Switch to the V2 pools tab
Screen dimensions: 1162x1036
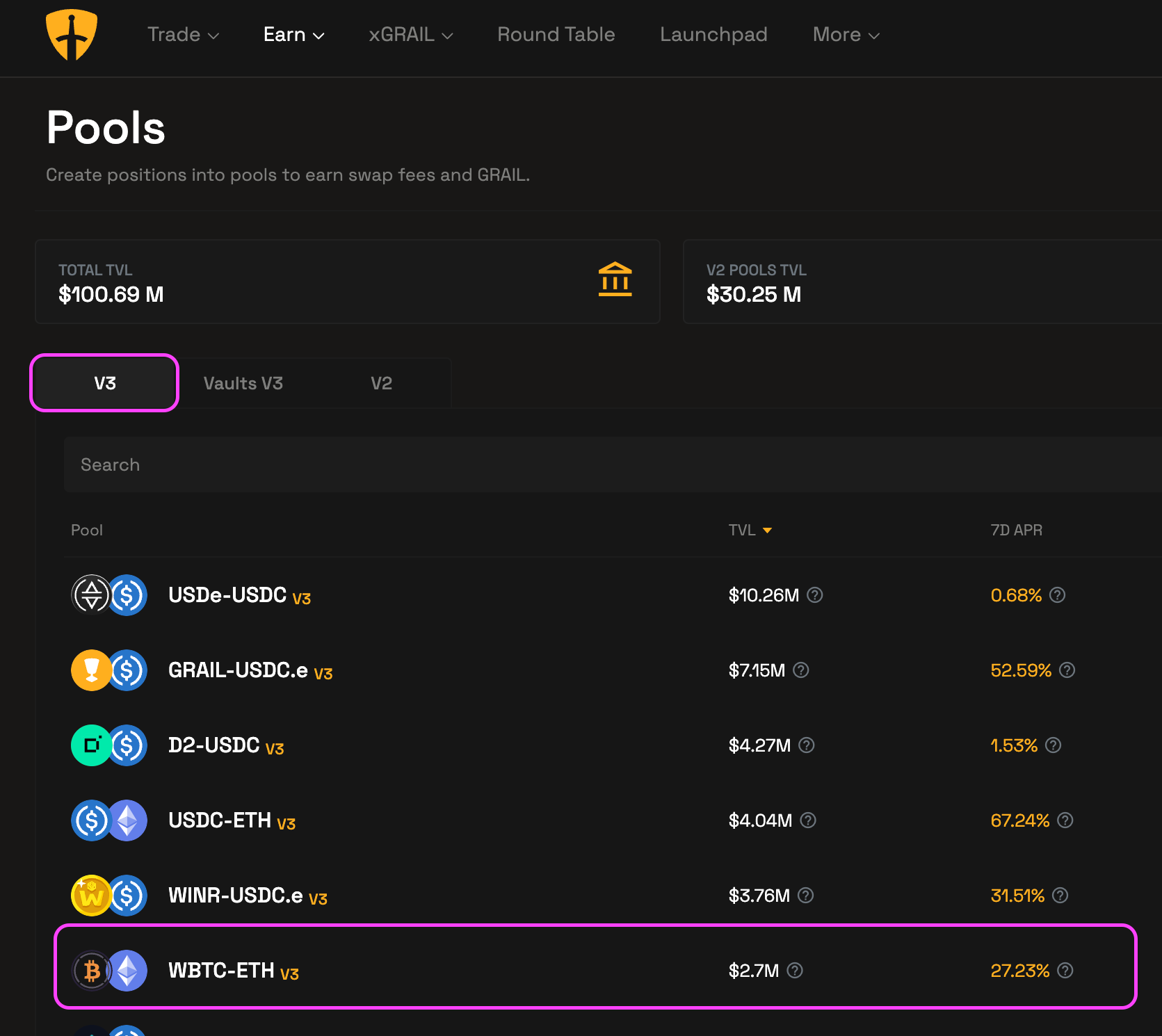coord(381,383)
